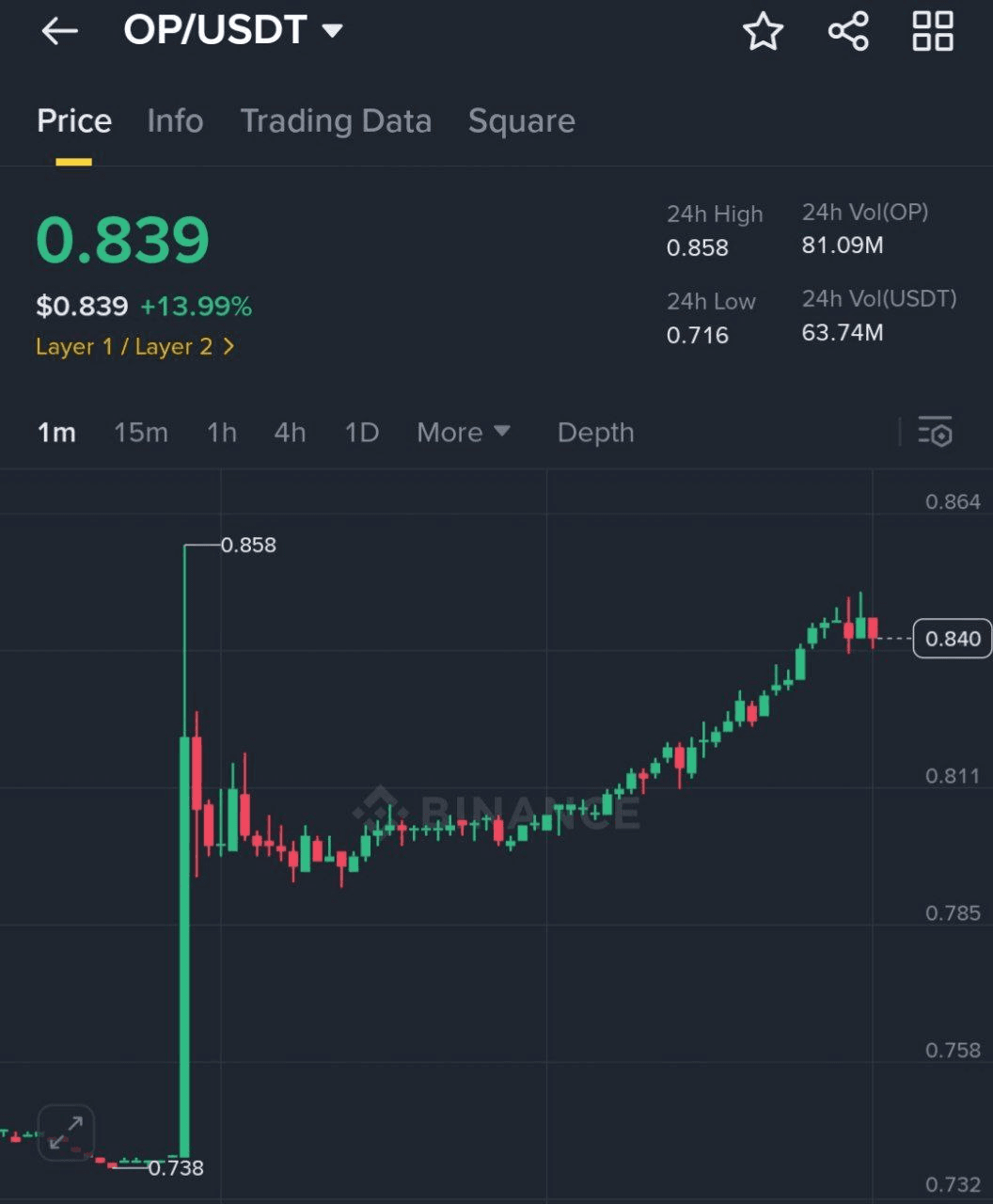
Task: Tap the 0.840 current price label
Action: click(x=952, y=639)
